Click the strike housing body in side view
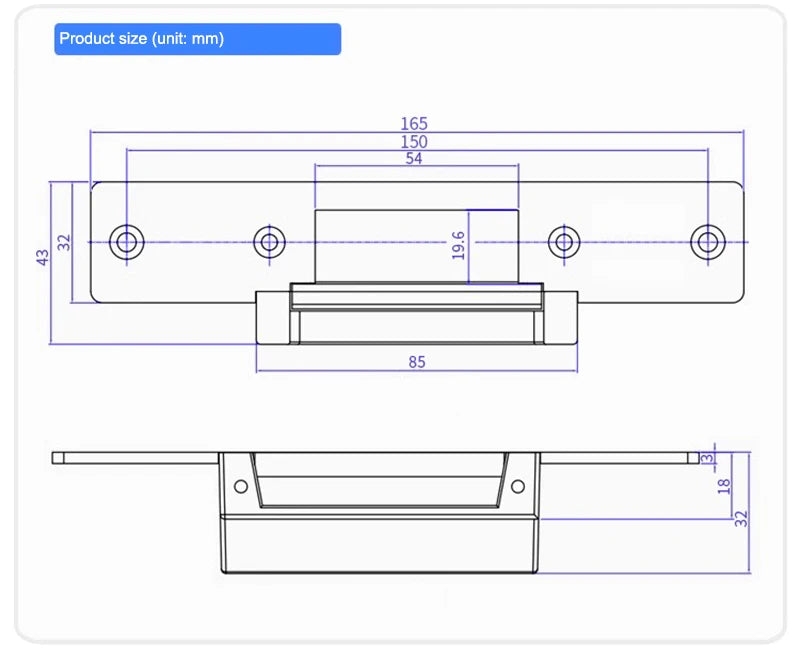This screenshot has width=800, height=663. coord(380,547)
